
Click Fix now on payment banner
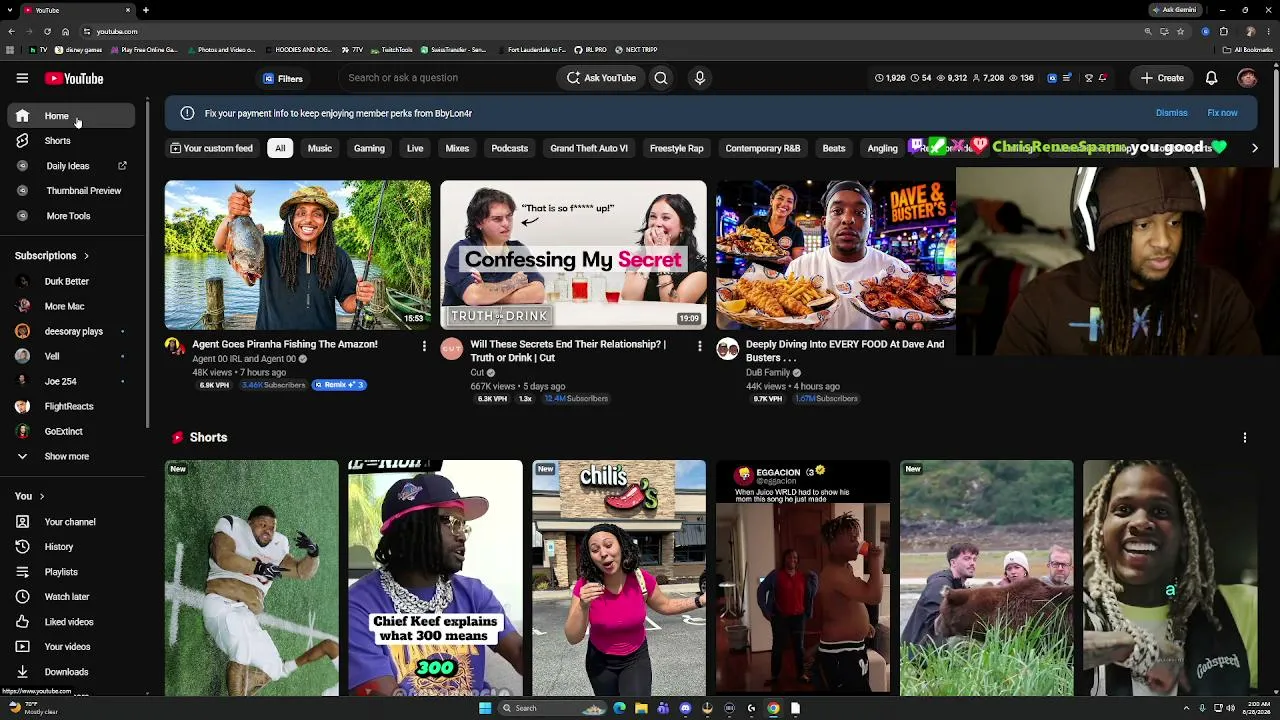click(1222, 113)
